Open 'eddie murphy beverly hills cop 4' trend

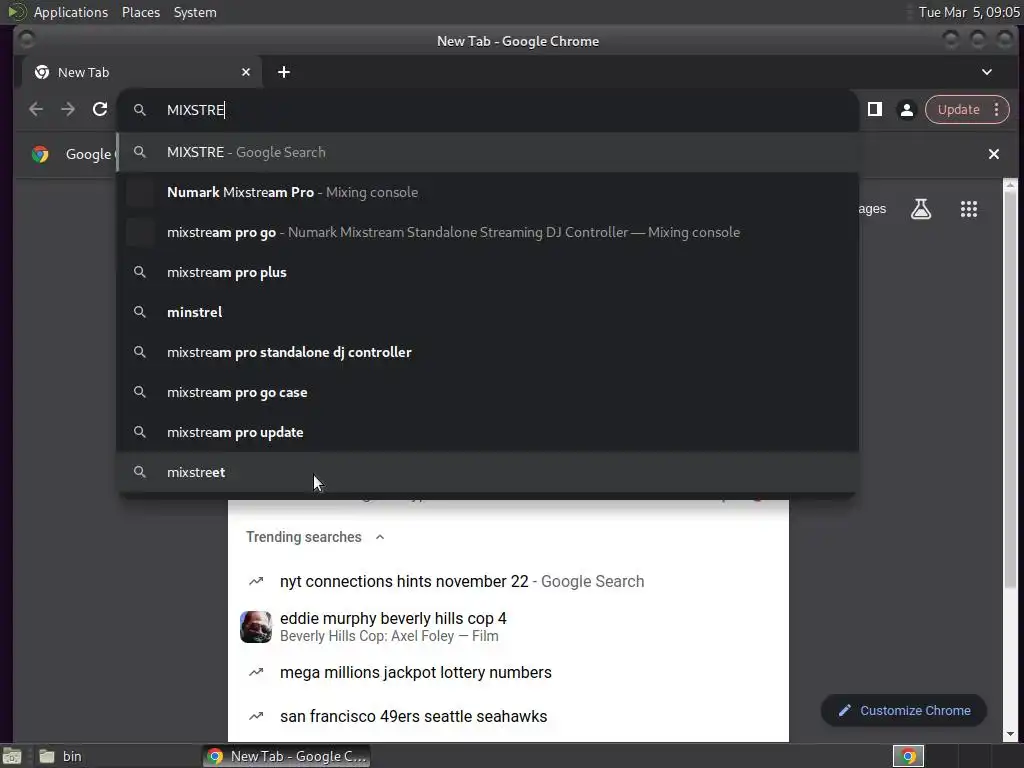(x=508, y=627)
